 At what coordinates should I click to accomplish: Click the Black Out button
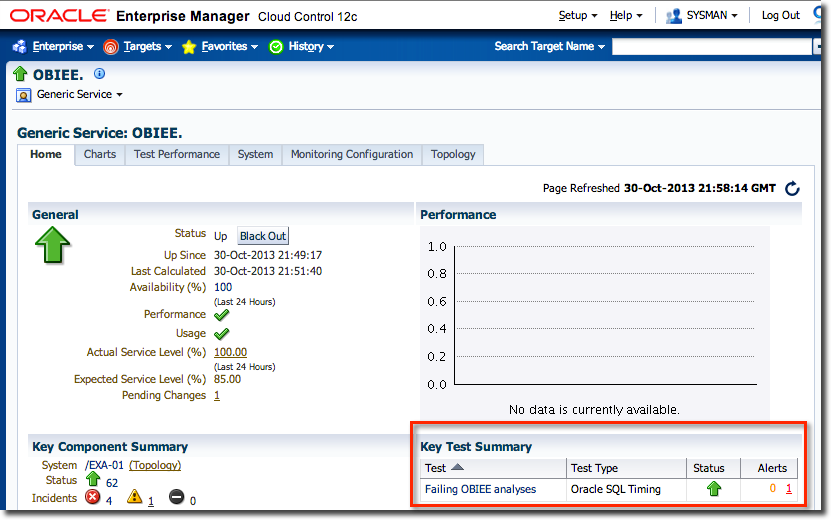263,236
